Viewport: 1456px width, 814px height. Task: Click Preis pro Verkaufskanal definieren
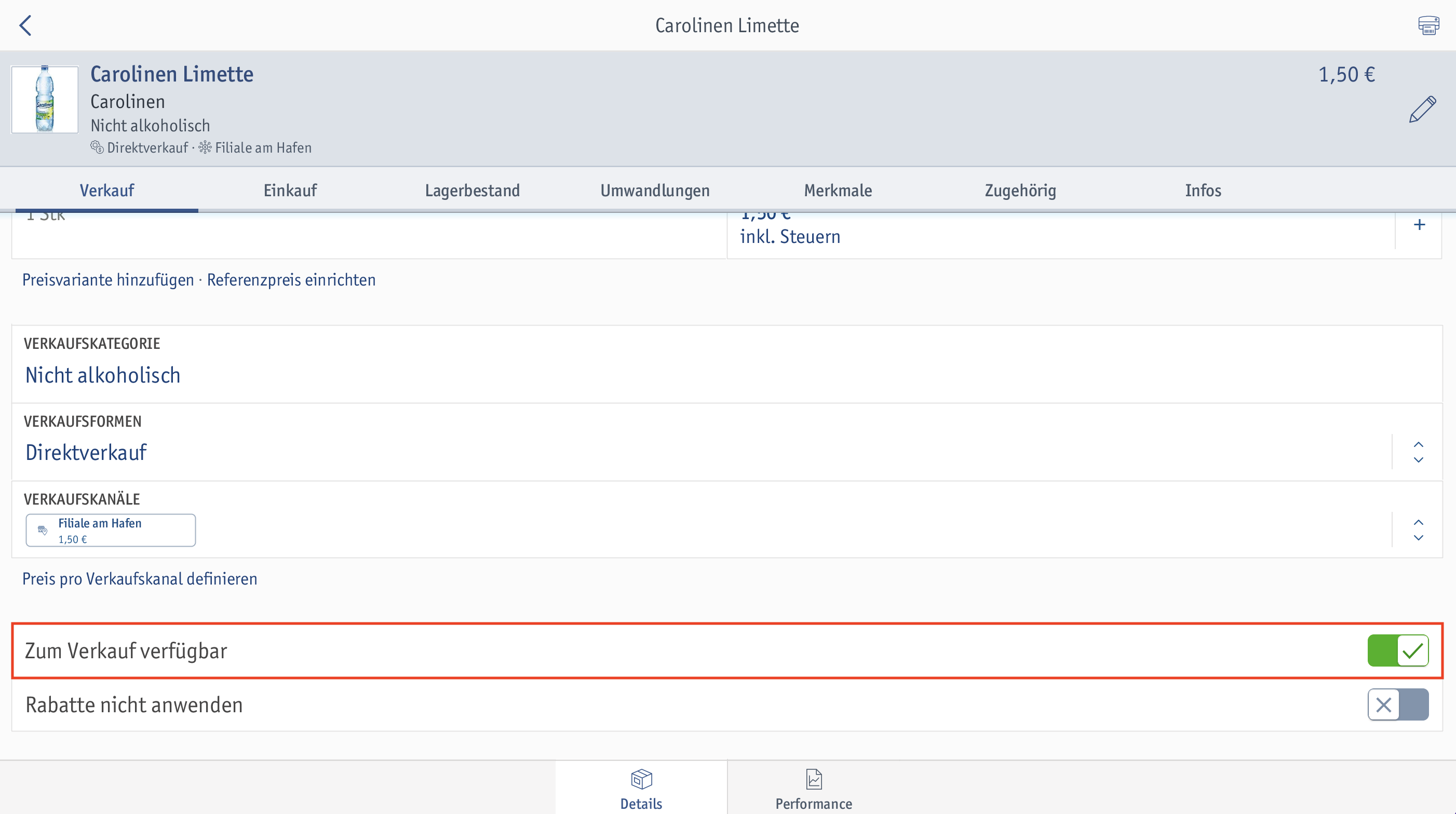click(x=140, y=578)
